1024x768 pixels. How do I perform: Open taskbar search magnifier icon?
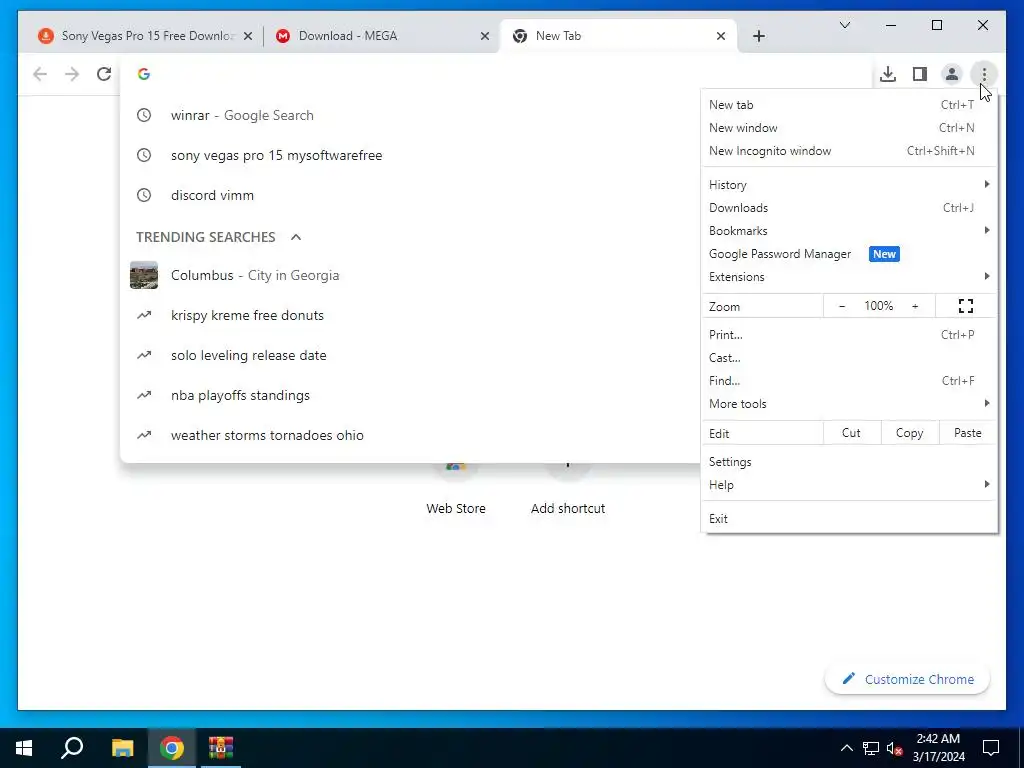click(x=72, y=748)
